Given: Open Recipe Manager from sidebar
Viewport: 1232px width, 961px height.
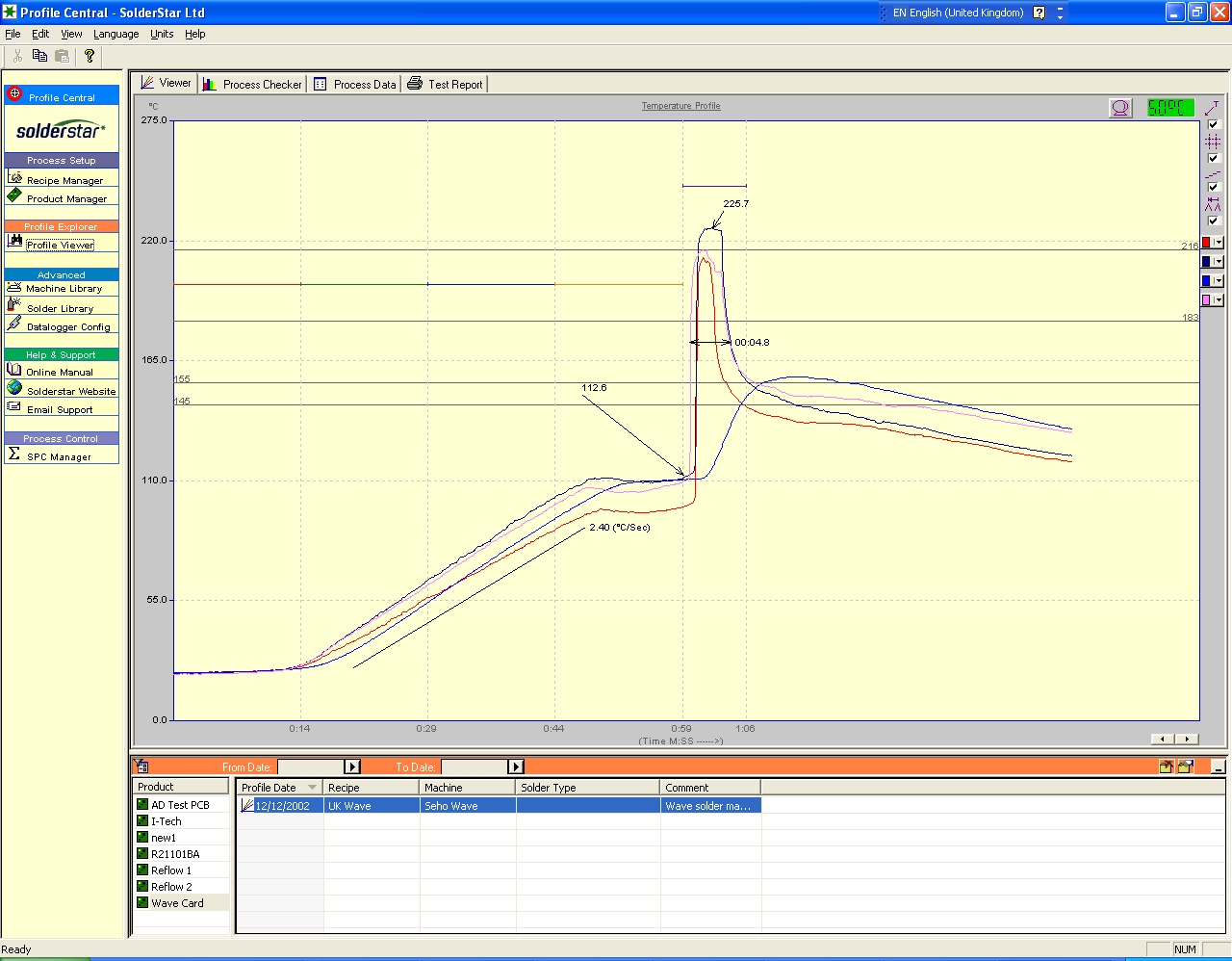Looking at the screenshot, I should [x=62, y=179].
